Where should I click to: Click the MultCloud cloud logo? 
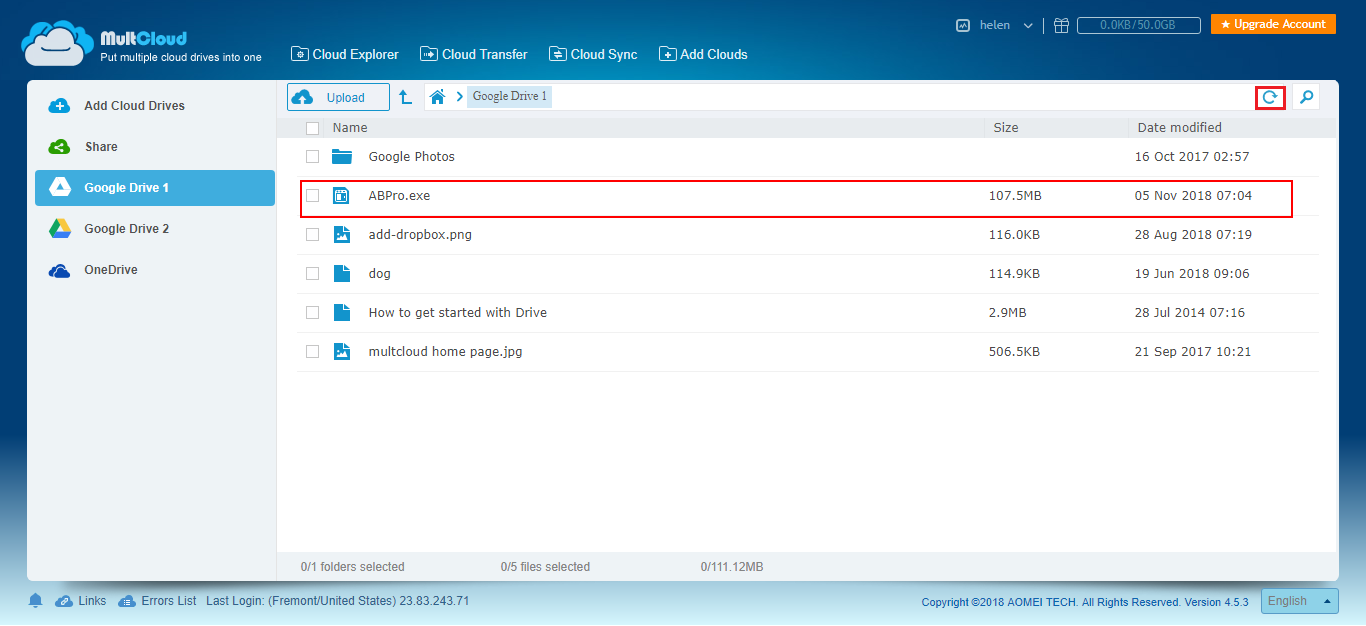(x=58, y=42)
